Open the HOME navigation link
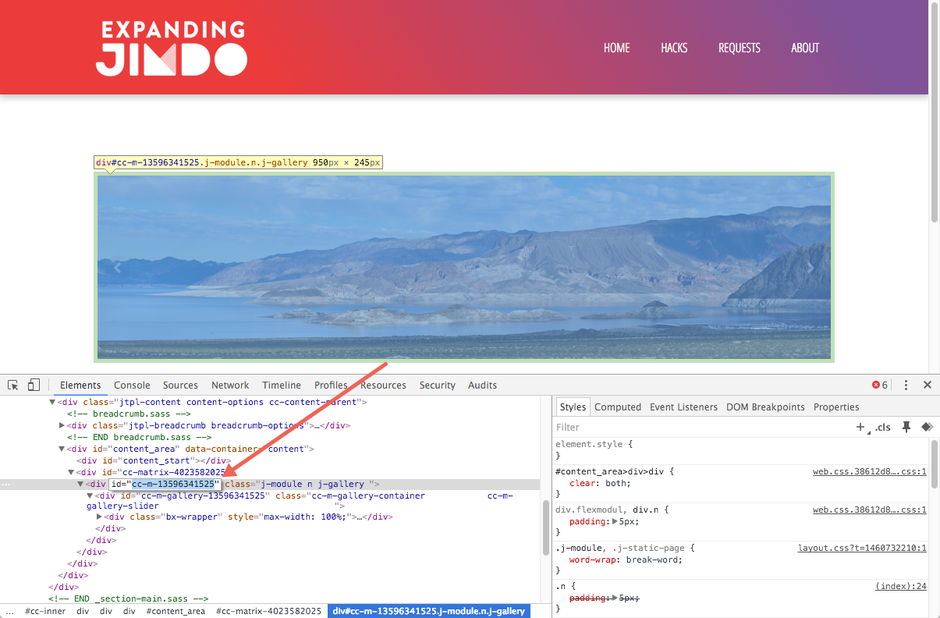 point(616,47)
